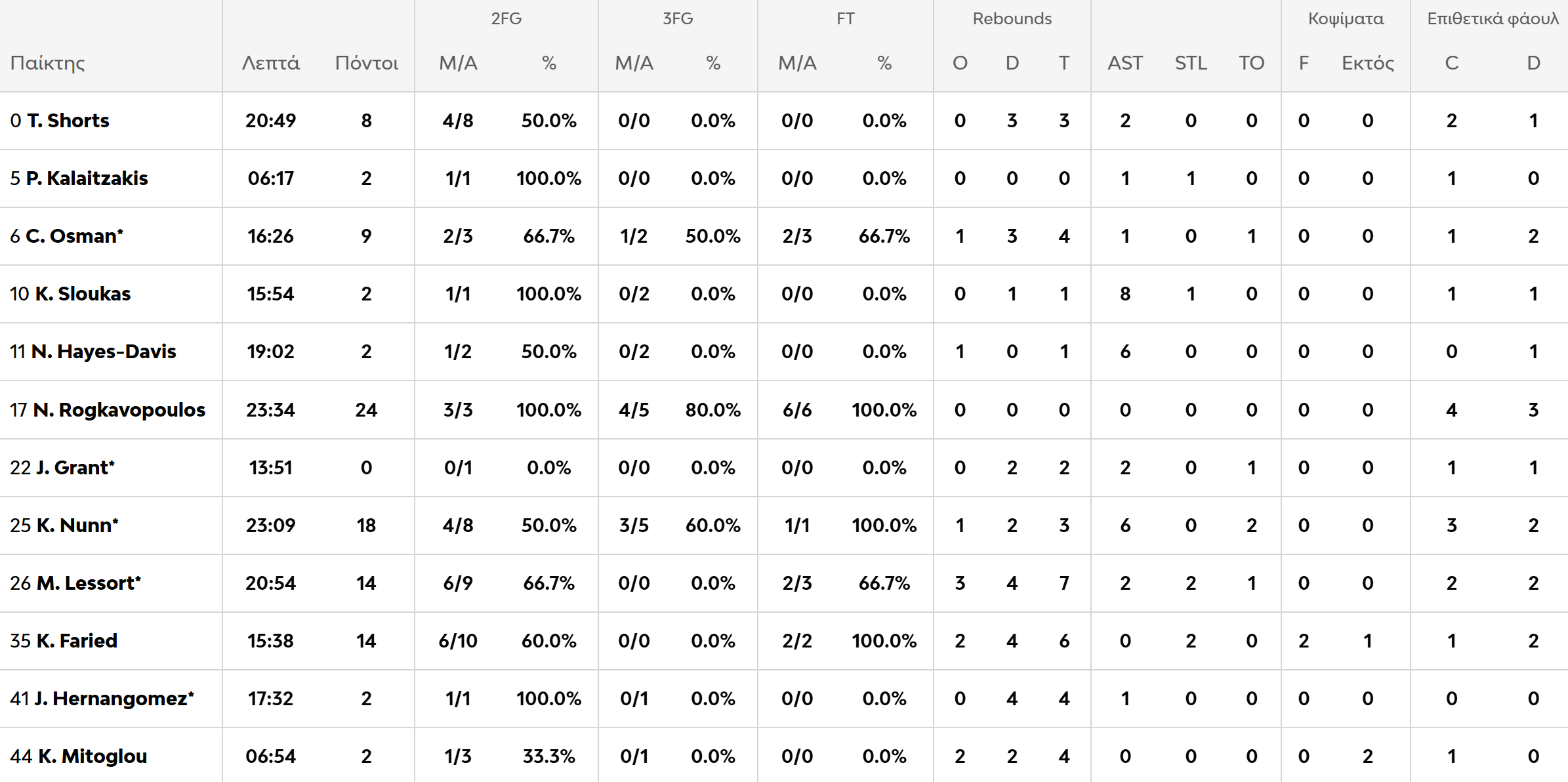The height and width of the screenshot is (782, 1568).
Task: Open T. Shorts player profile link
Action: click(68, 121)
